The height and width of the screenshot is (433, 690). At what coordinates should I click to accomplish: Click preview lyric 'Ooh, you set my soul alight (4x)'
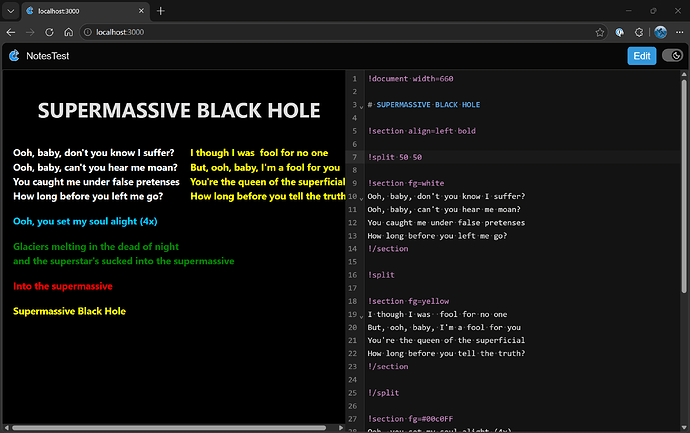85,221
